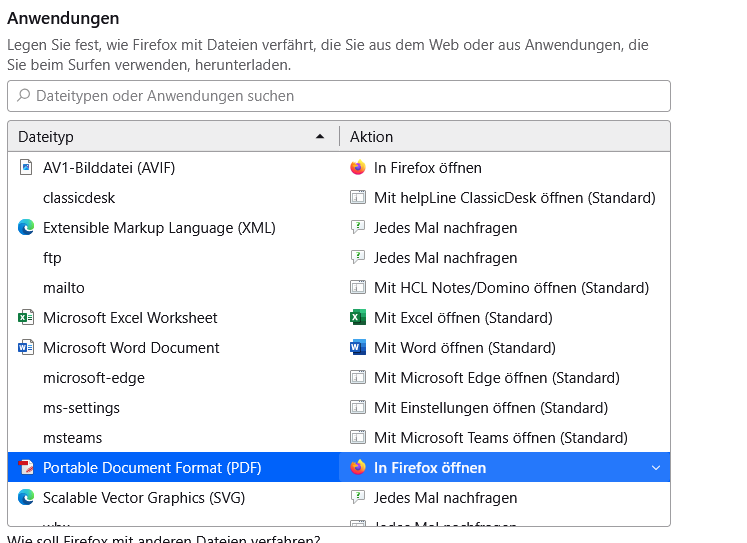Viewport: 747px width, 543px height.
Task: Select the msteams entry
Action: (72, 437)
